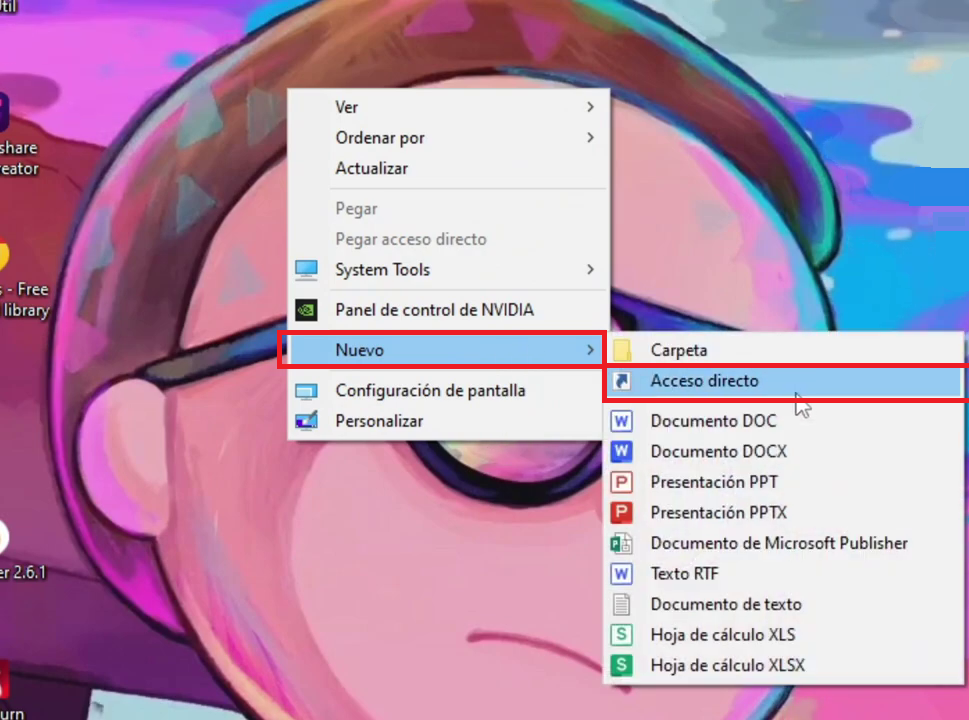The height and width of the screenshot is (720, 969).
Task: Click the System Tools monitor icon
Action: (x=307, y=270)
